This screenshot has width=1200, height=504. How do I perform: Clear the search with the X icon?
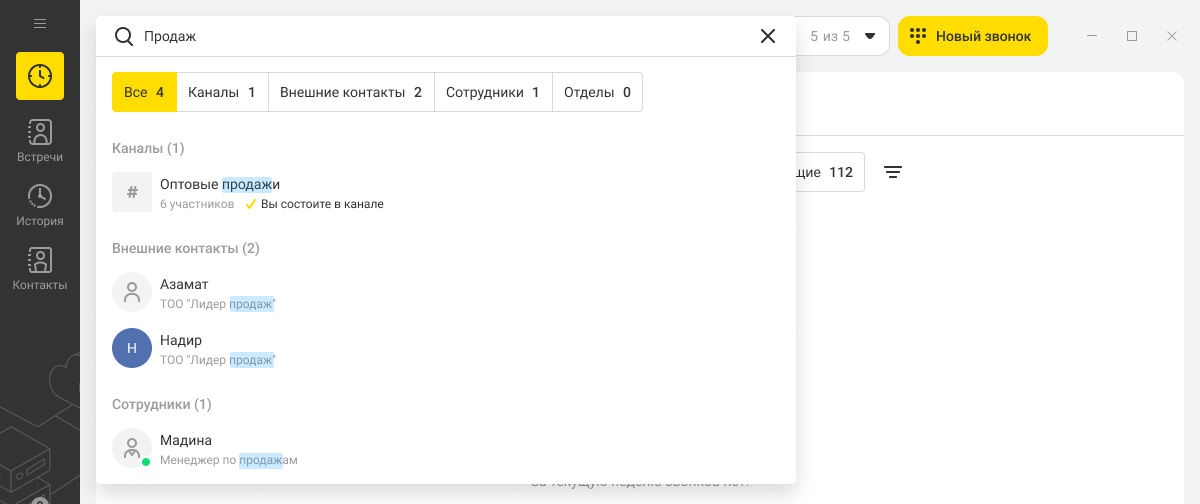[x=768, y=36]
